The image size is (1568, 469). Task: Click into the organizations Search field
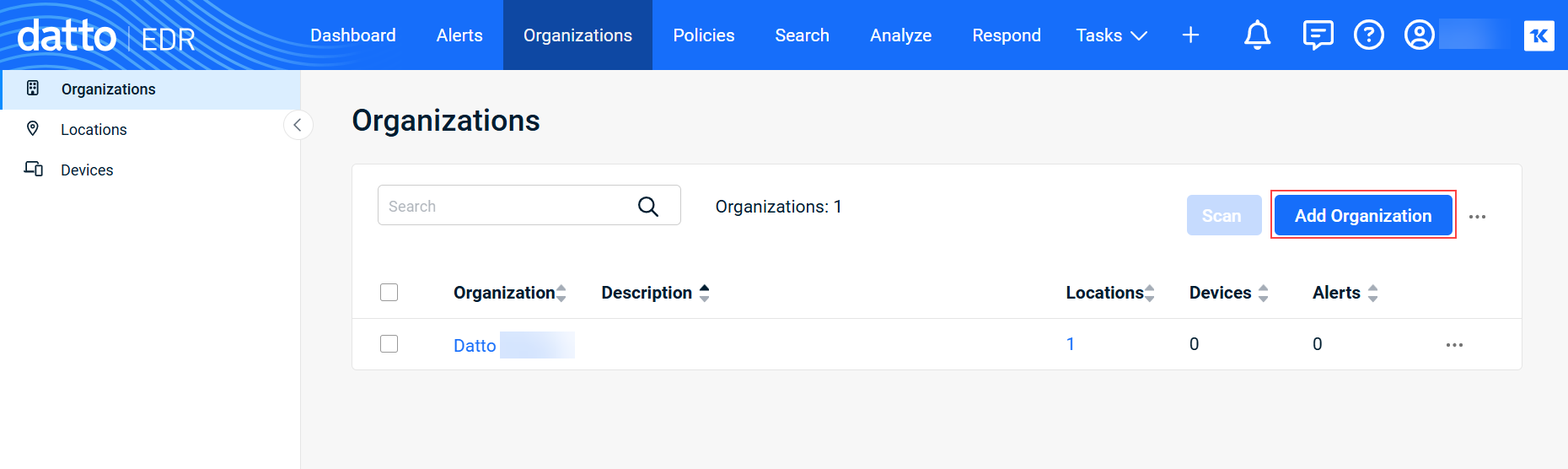529,205
